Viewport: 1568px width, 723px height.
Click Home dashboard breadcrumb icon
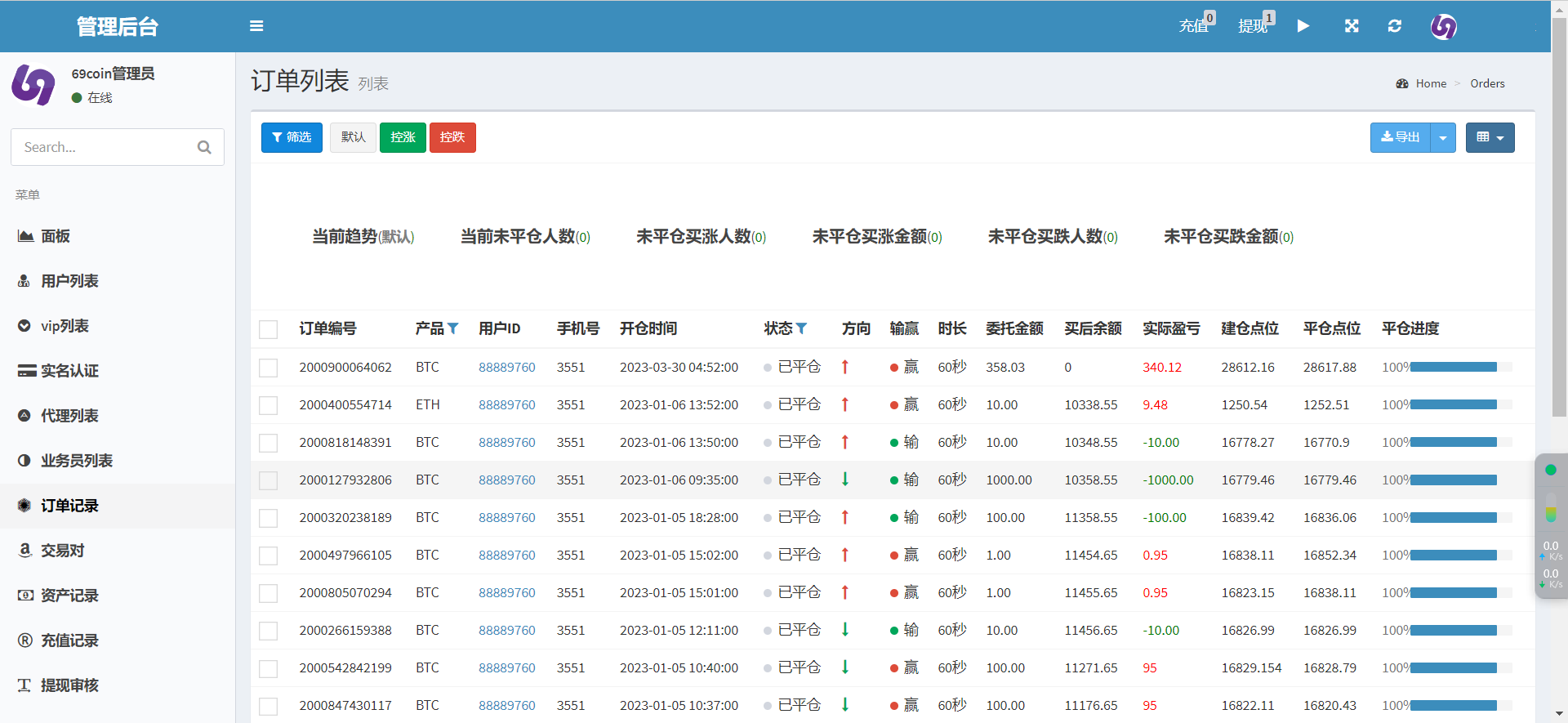click(1402, 83)
